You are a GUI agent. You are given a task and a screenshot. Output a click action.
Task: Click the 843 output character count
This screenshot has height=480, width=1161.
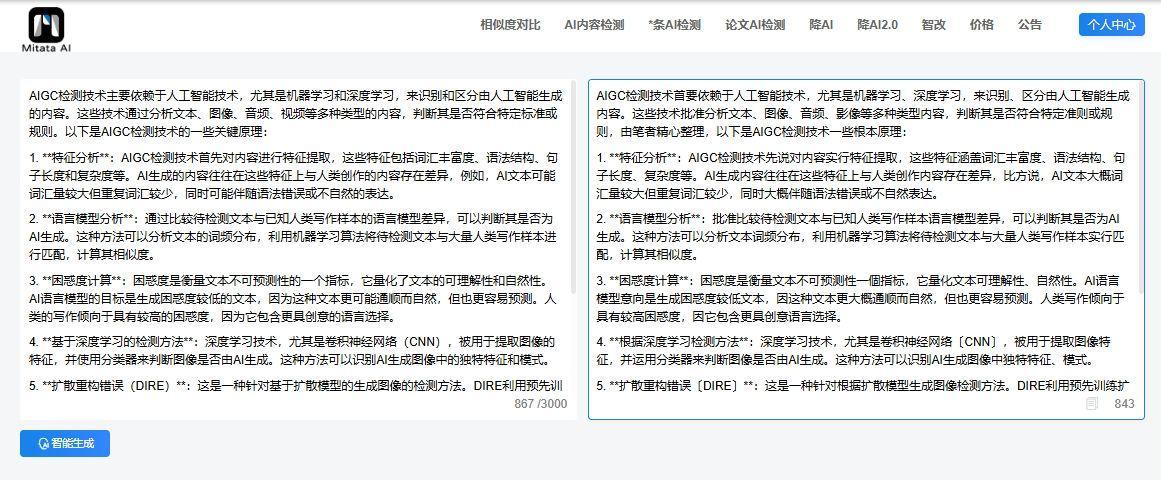point(1124,404)
